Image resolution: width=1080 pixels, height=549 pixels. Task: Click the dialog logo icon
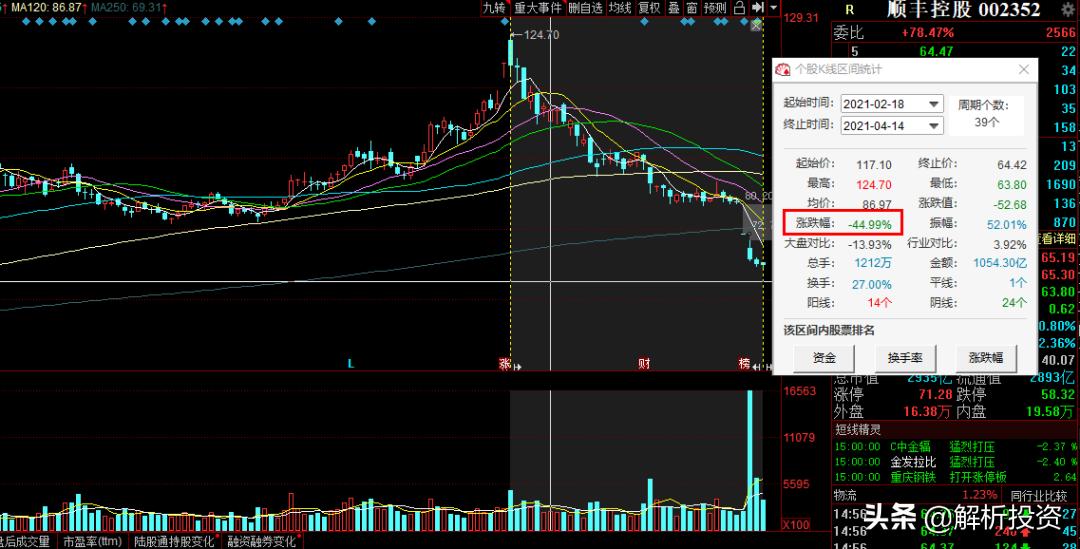click(x=783, y=70)
